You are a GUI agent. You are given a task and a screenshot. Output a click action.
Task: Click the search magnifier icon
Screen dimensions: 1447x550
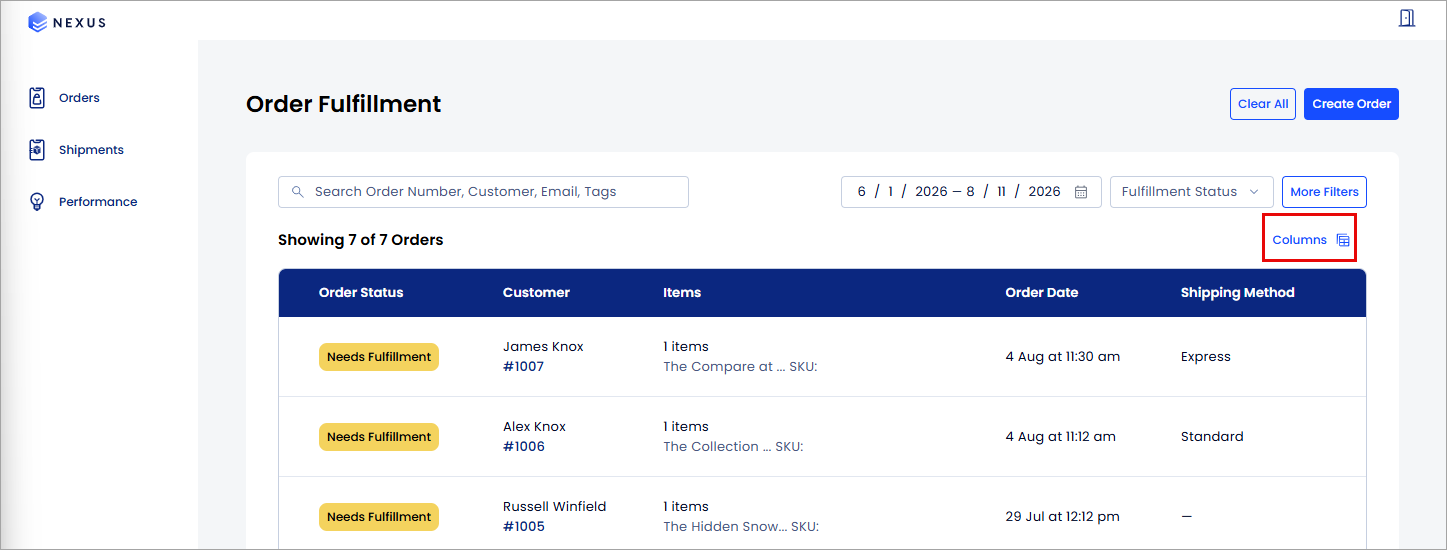[297, 192]
